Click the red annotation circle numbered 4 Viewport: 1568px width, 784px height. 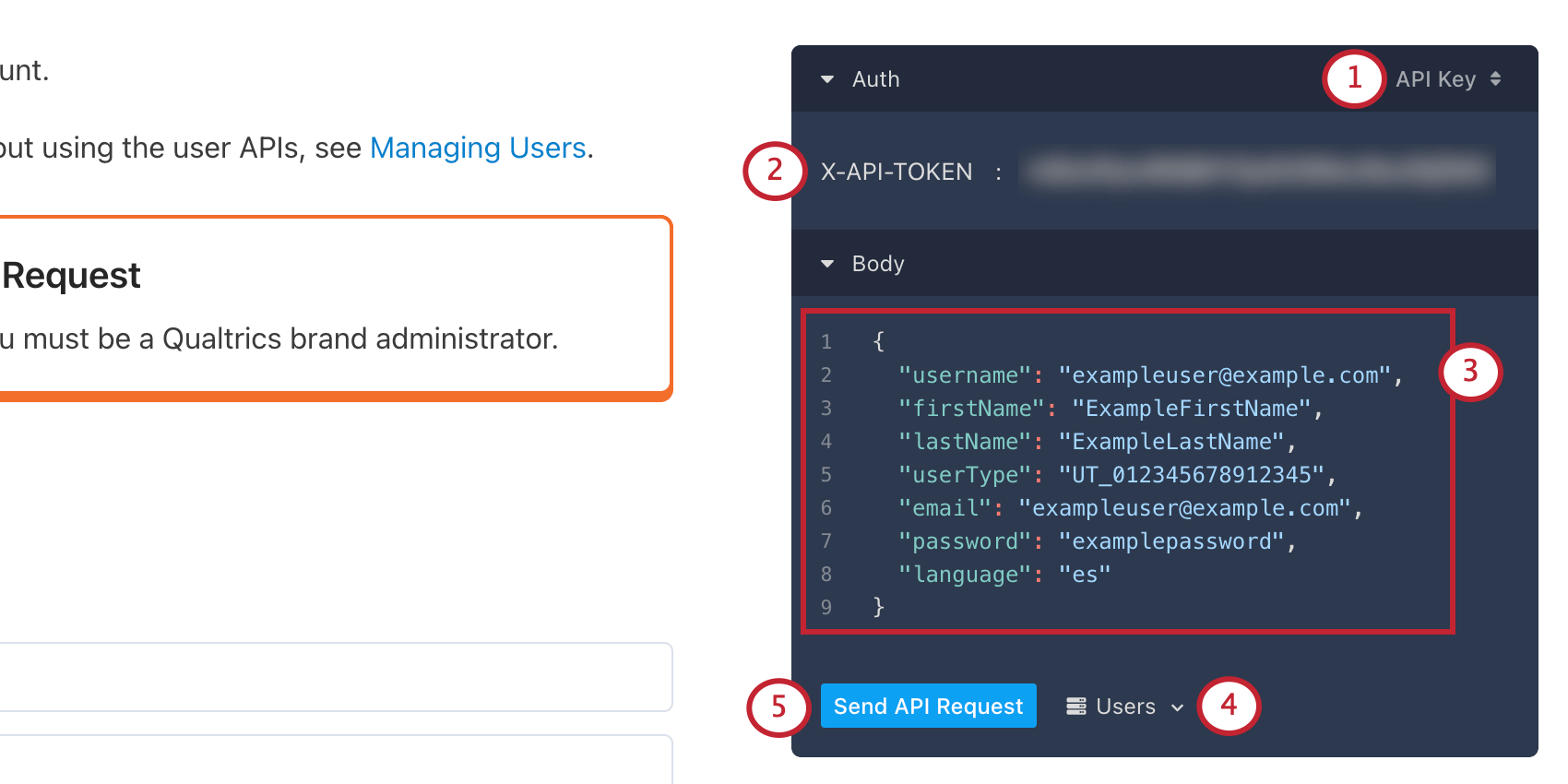(1229, 706)
